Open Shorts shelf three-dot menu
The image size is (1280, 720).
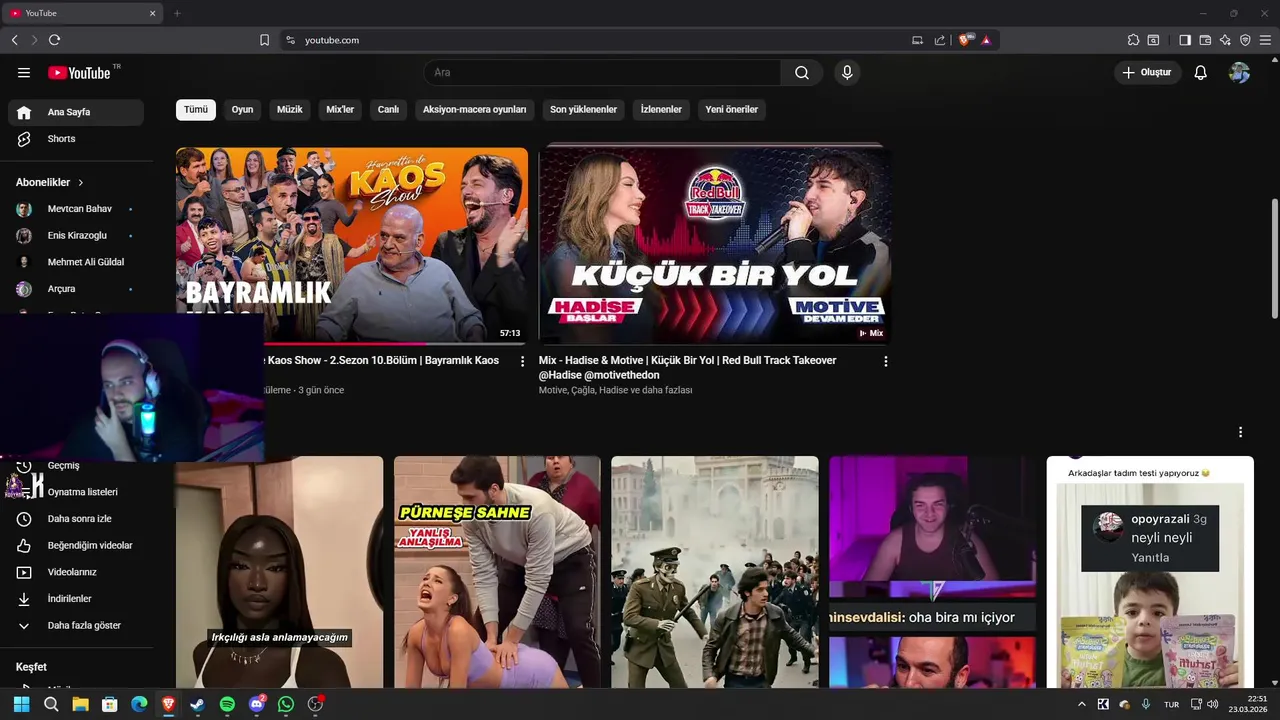(1240, 432)
